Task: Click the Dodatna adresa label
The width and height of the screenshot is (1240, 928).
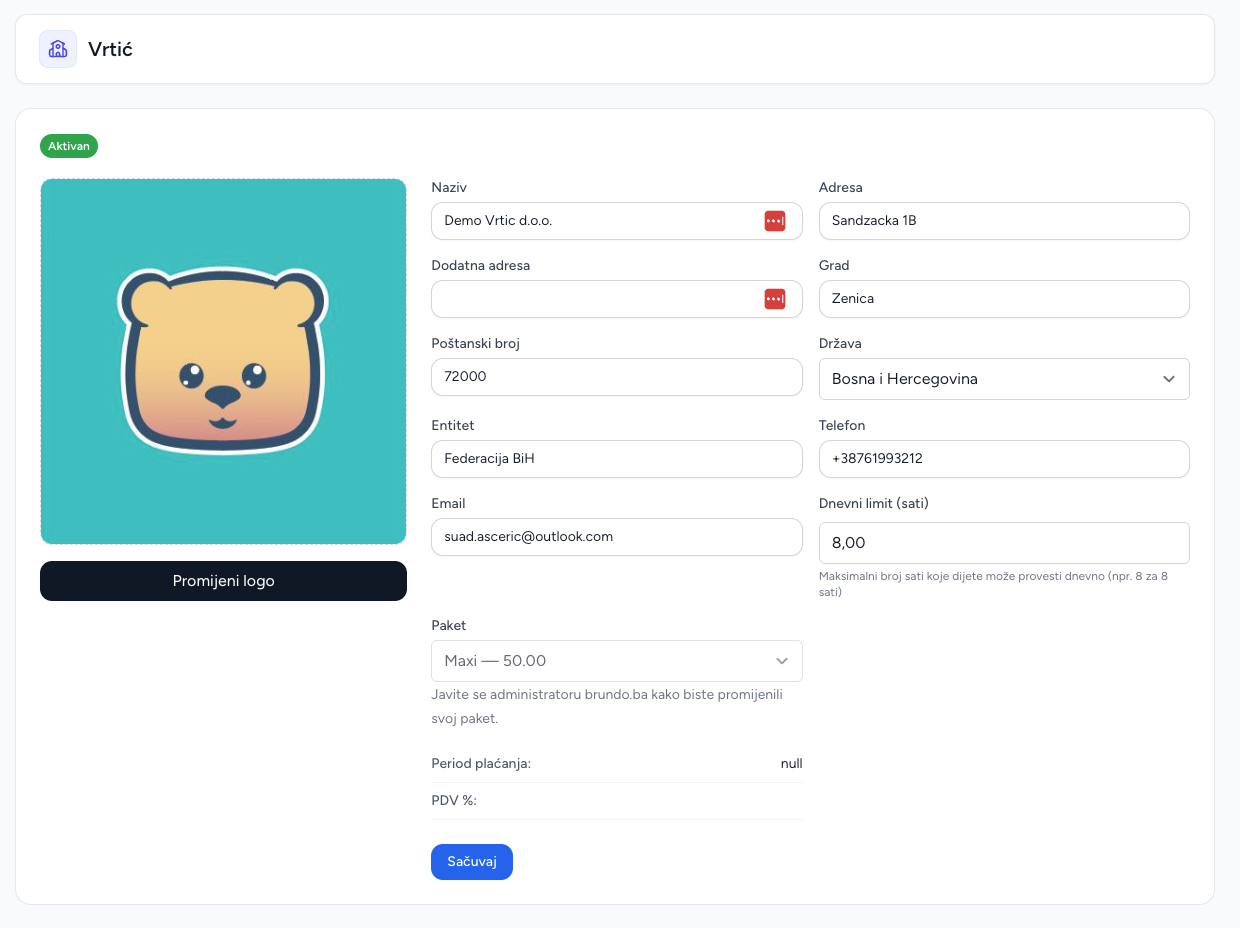Action: point(481,265)
